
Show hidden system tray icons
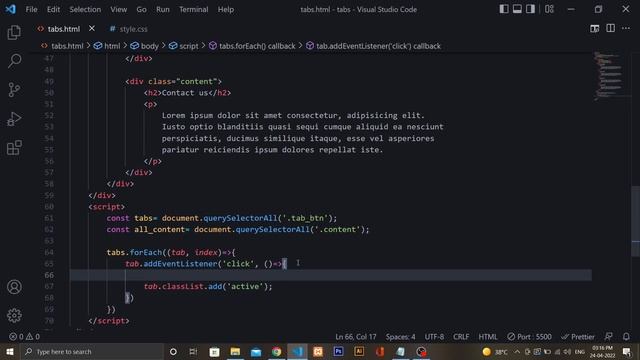point(517,351)
